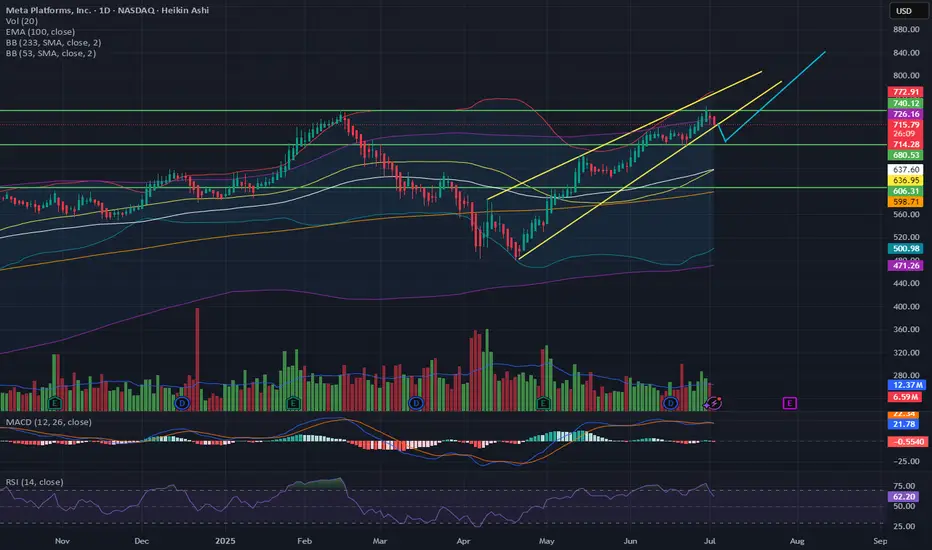Click the green 740.12 price label

[906, 103]
